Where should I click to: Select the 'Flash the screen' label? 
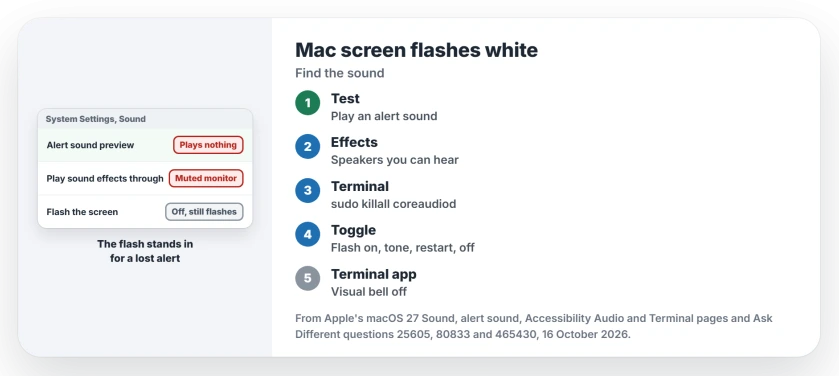coord(82,212)
